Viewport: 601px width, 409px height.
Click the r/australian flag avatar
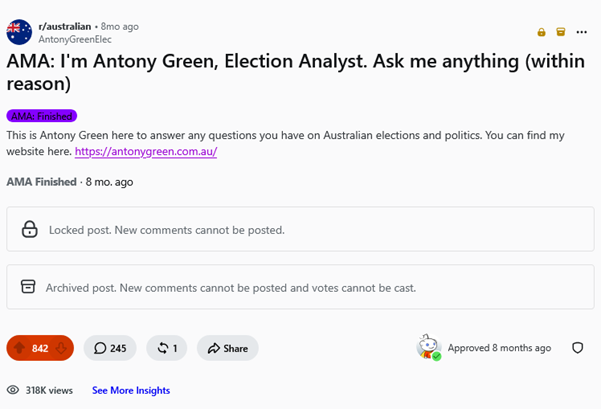point(19,32)
